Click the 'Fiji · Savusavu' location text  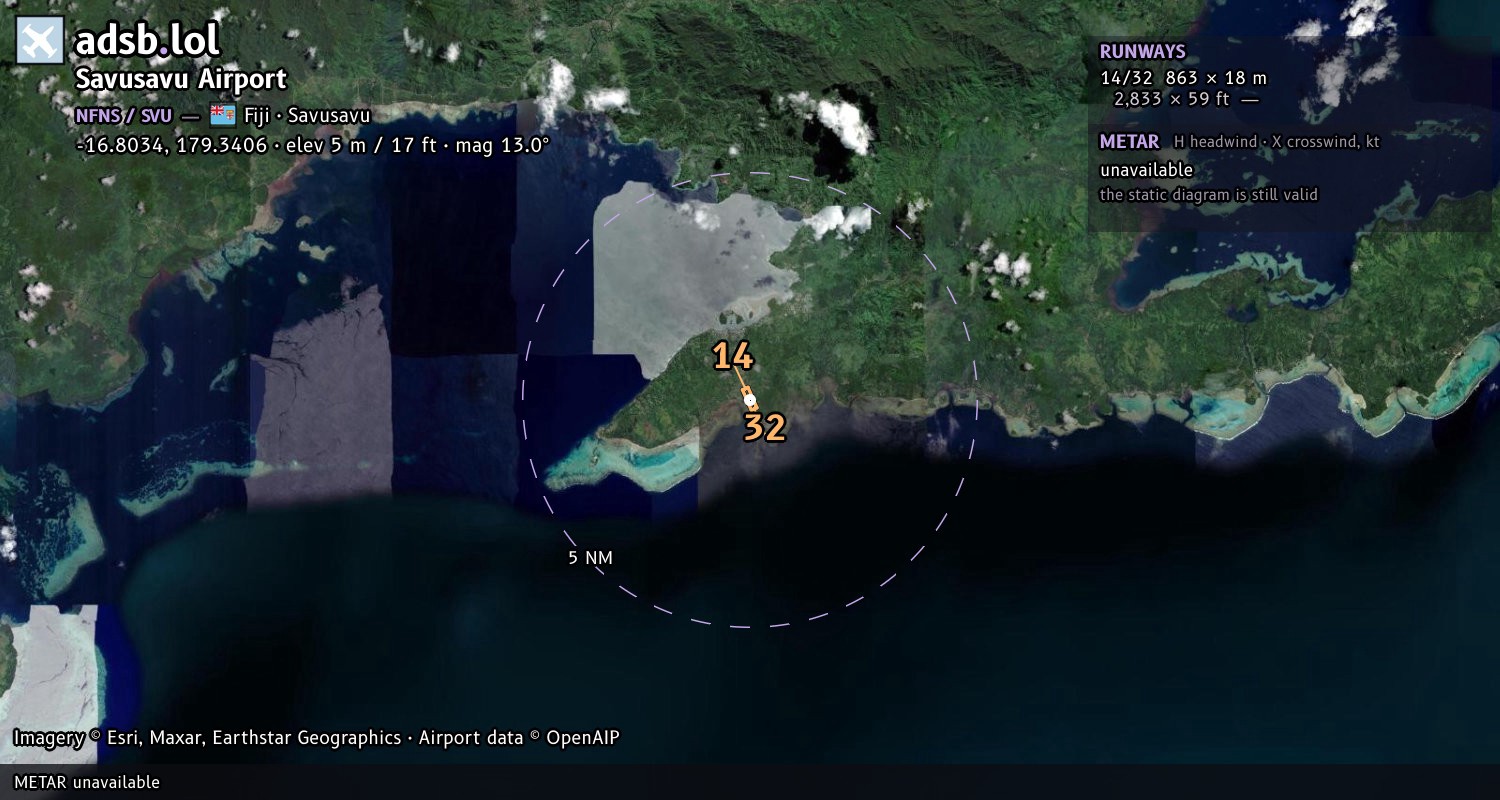(x=307, y=115)
